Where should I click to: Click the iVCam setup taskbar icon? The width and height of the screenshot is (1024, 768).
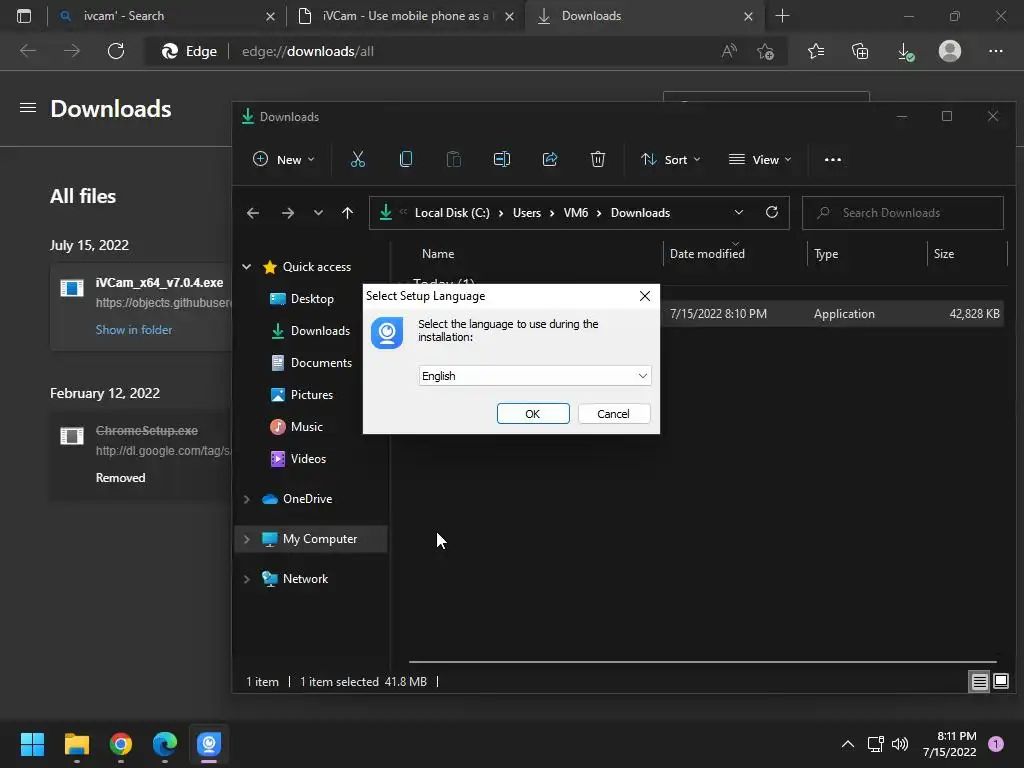(x=209, y=744)
